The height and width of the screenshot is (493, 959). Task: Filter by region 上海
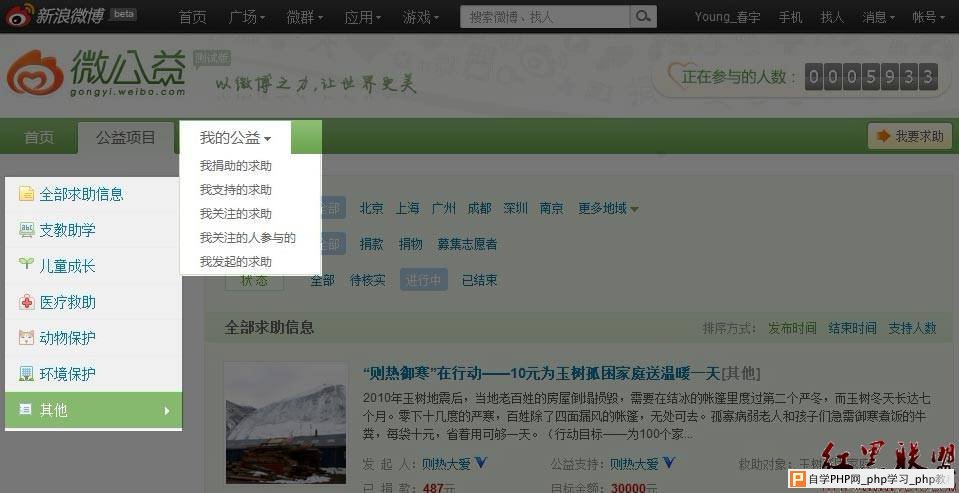click(x=407, y=209)
